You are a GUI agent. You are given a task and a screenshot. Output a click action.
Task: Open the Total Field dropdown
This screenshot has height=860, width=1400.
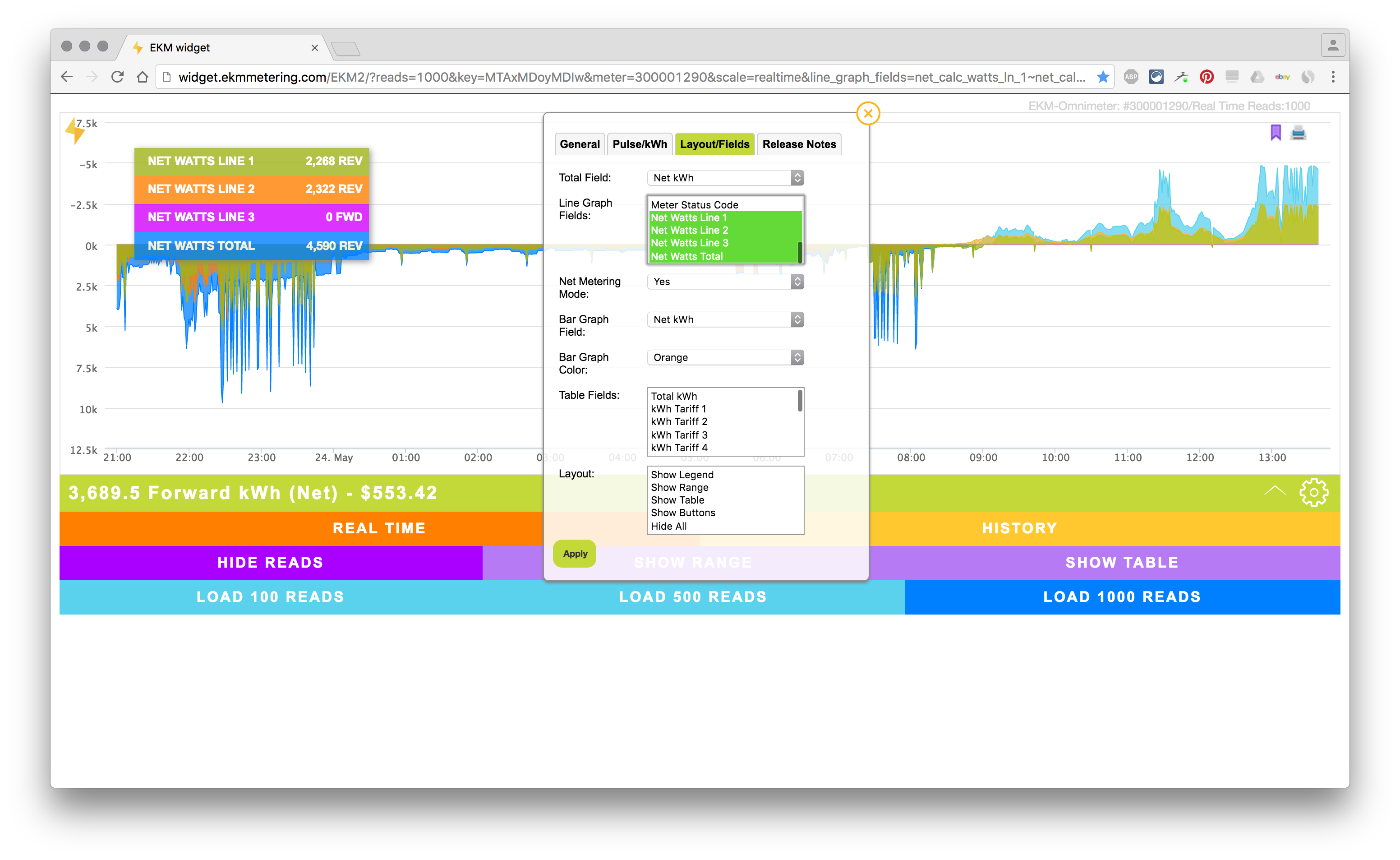[x=725, y=178]
